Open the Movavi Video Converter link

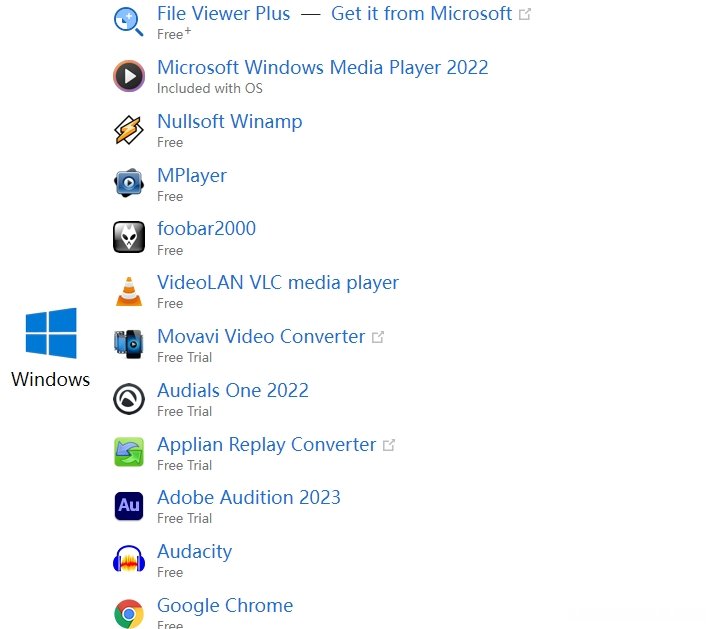point(261,337)
